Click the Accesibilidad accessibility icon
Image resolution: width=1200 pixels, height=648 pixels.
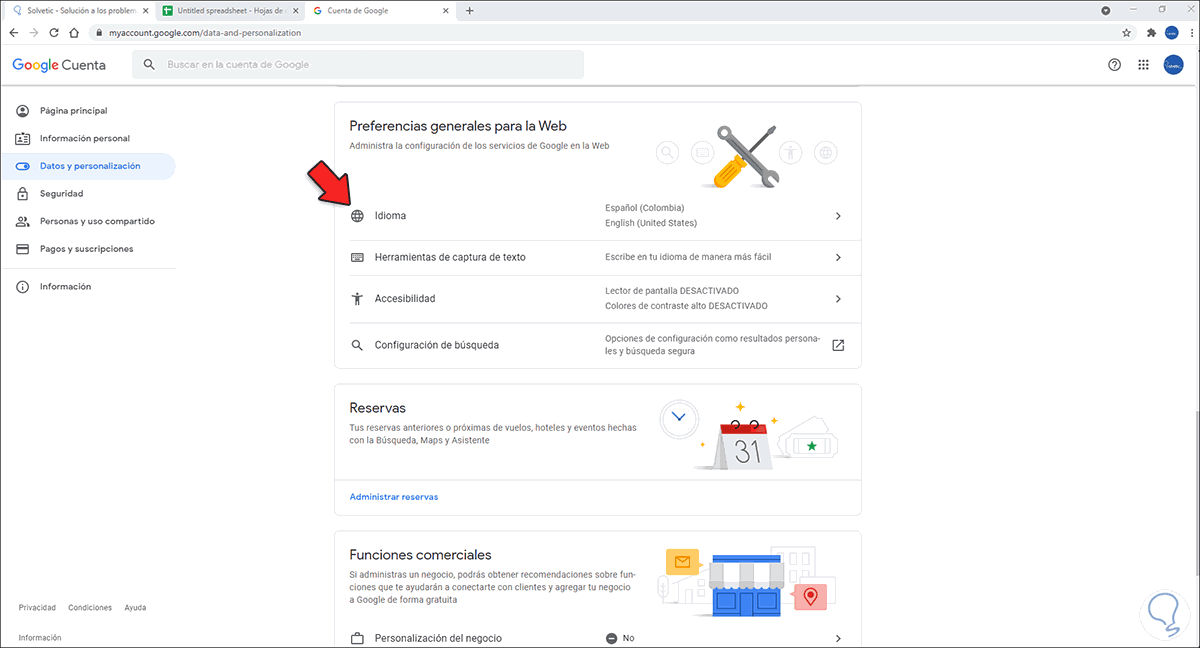click(357, 298)
